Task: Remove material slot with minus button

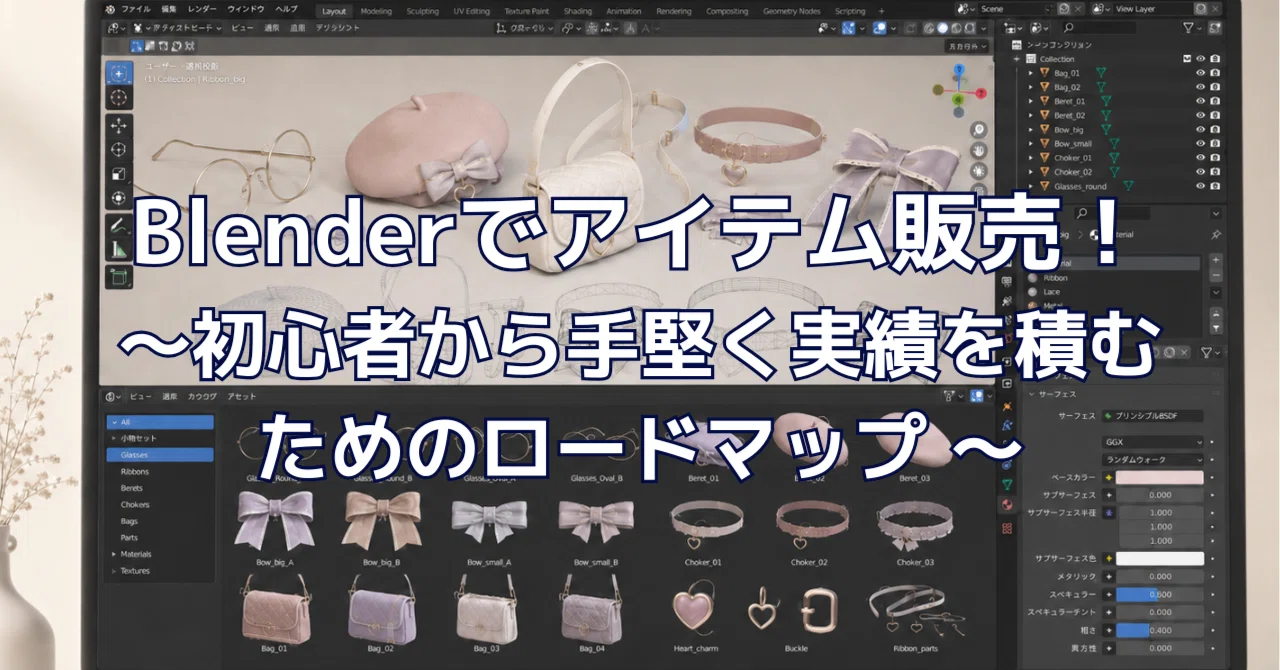Action: pos(1216,275)
